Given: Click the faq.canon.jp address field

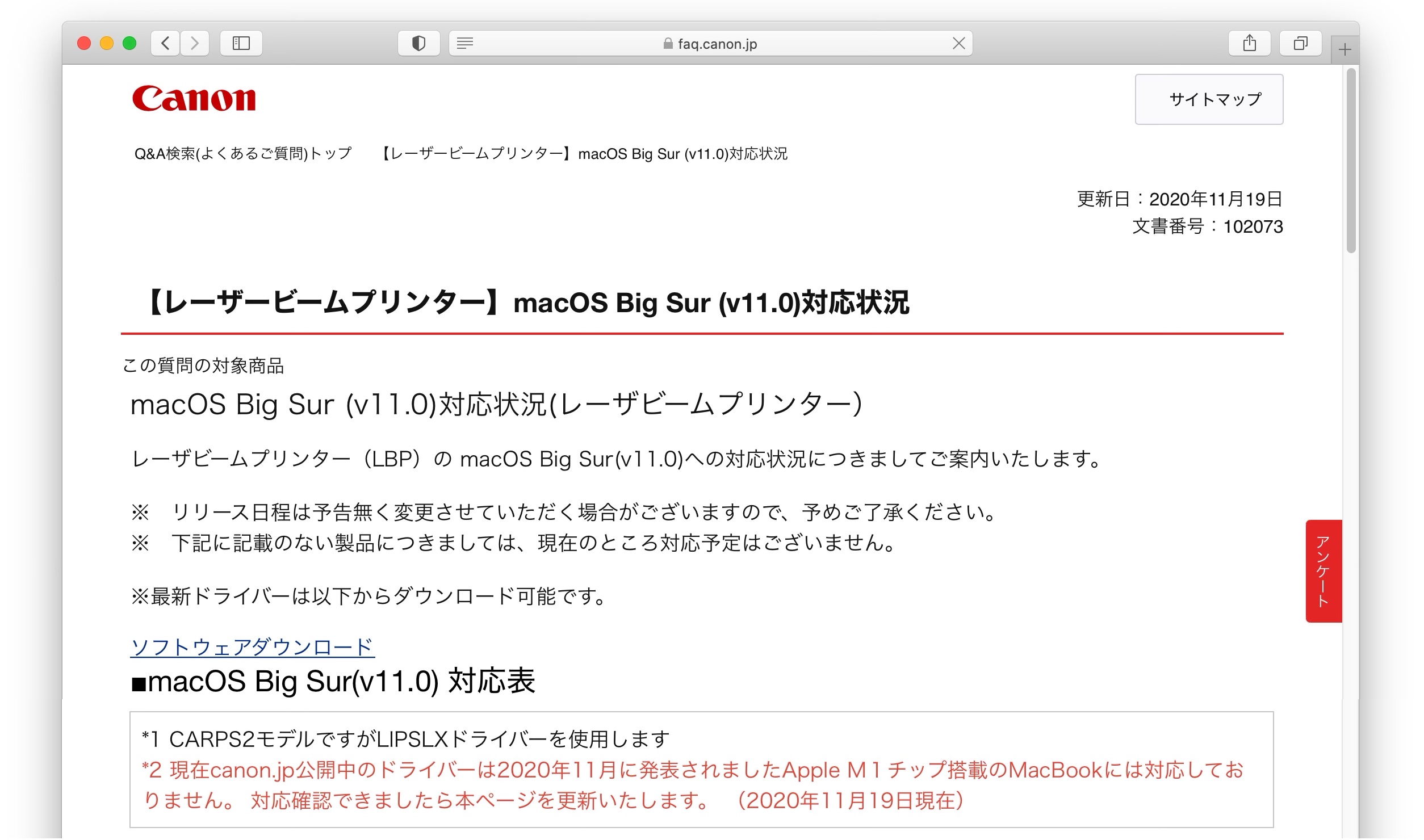Looking at the screenshot, I should click(717, 44).
